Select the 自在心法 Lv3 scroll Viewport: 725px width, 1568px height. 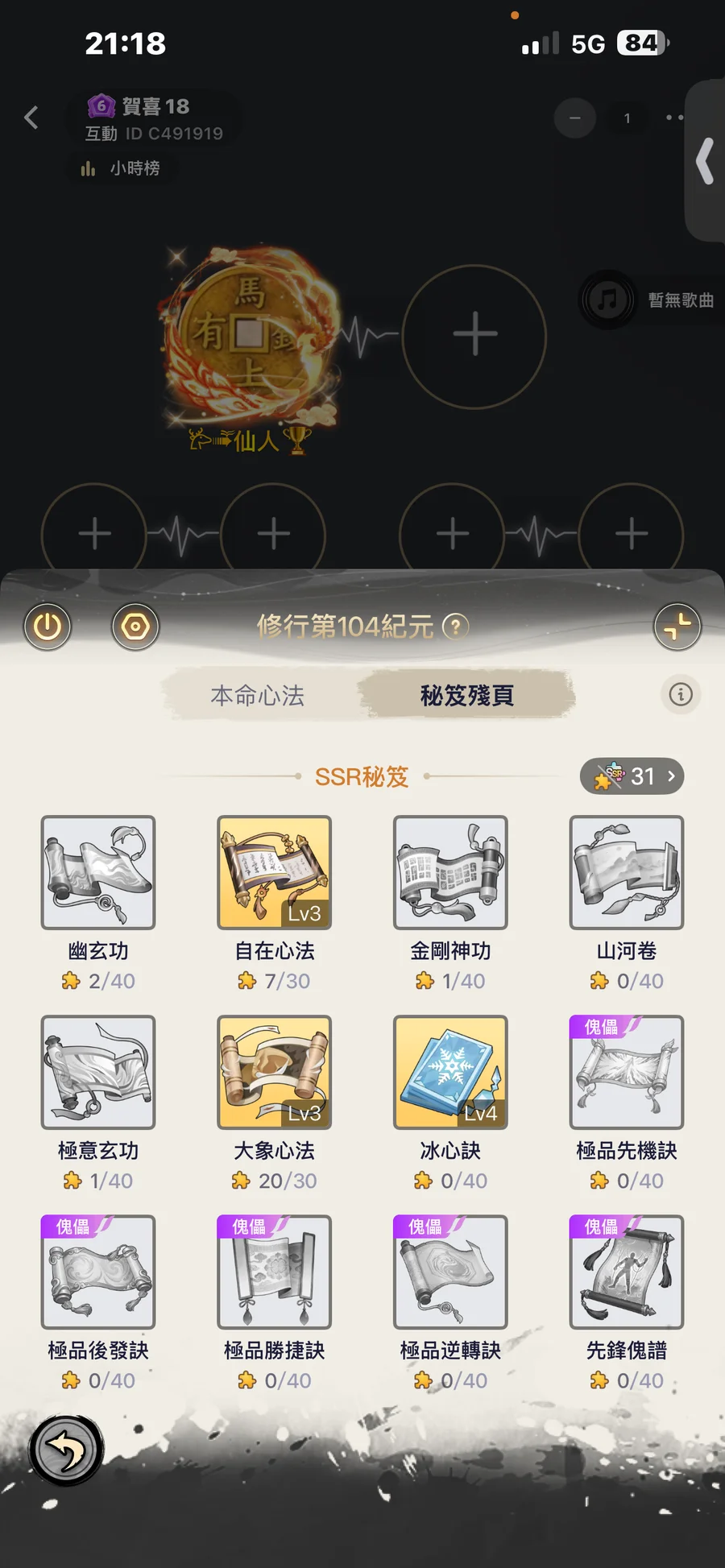pyautogui.click(x=274, y=872)
